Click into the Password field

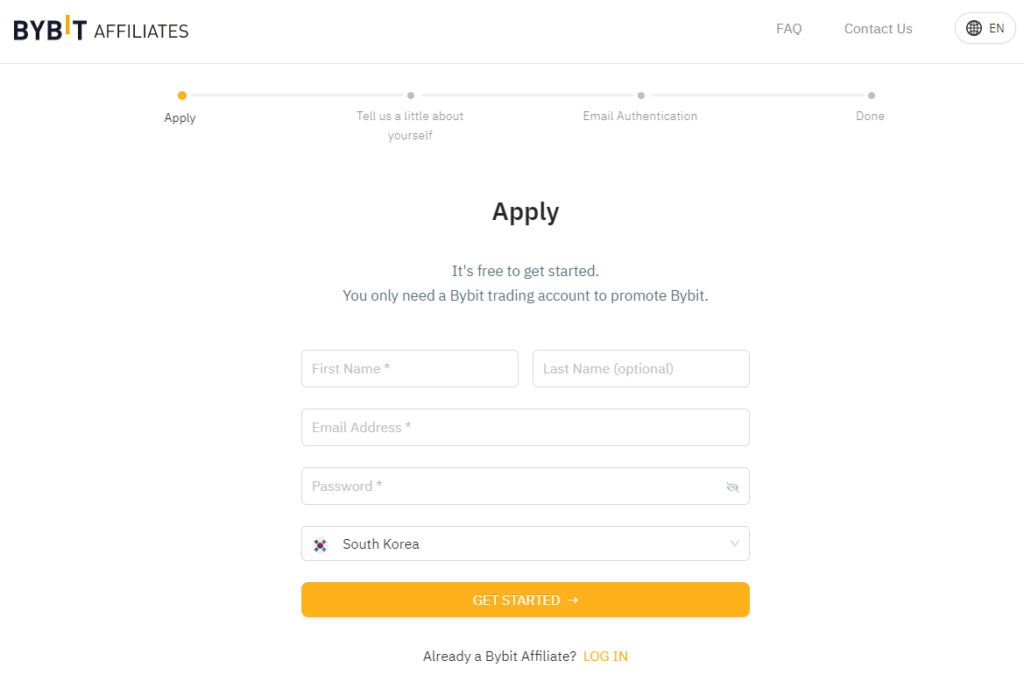[525, 486]
